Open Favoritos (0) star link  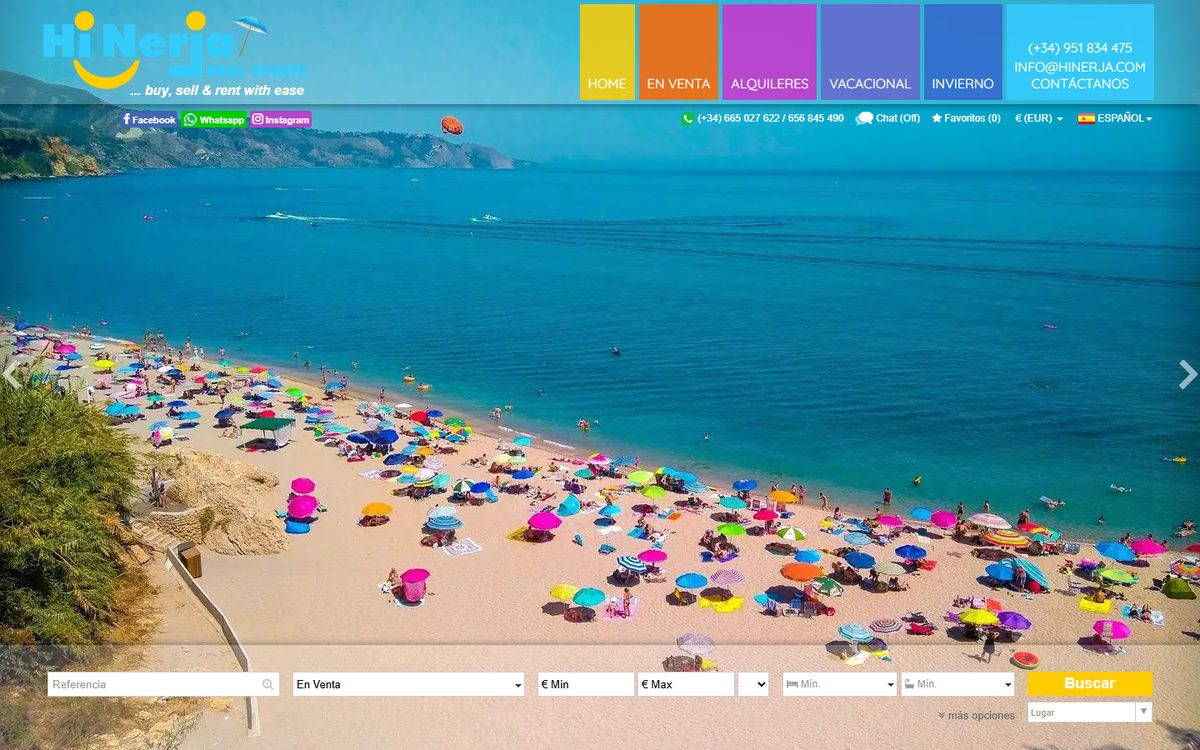coord(966,118)
